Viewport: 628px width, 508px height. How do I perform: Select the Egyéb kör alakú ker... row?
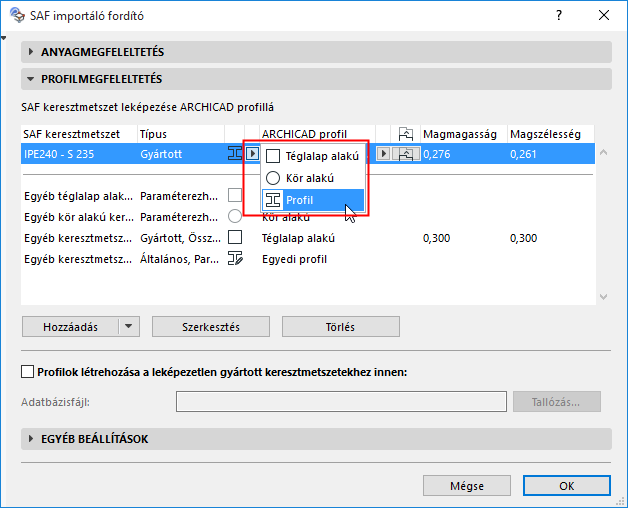(x=308, y=217)
